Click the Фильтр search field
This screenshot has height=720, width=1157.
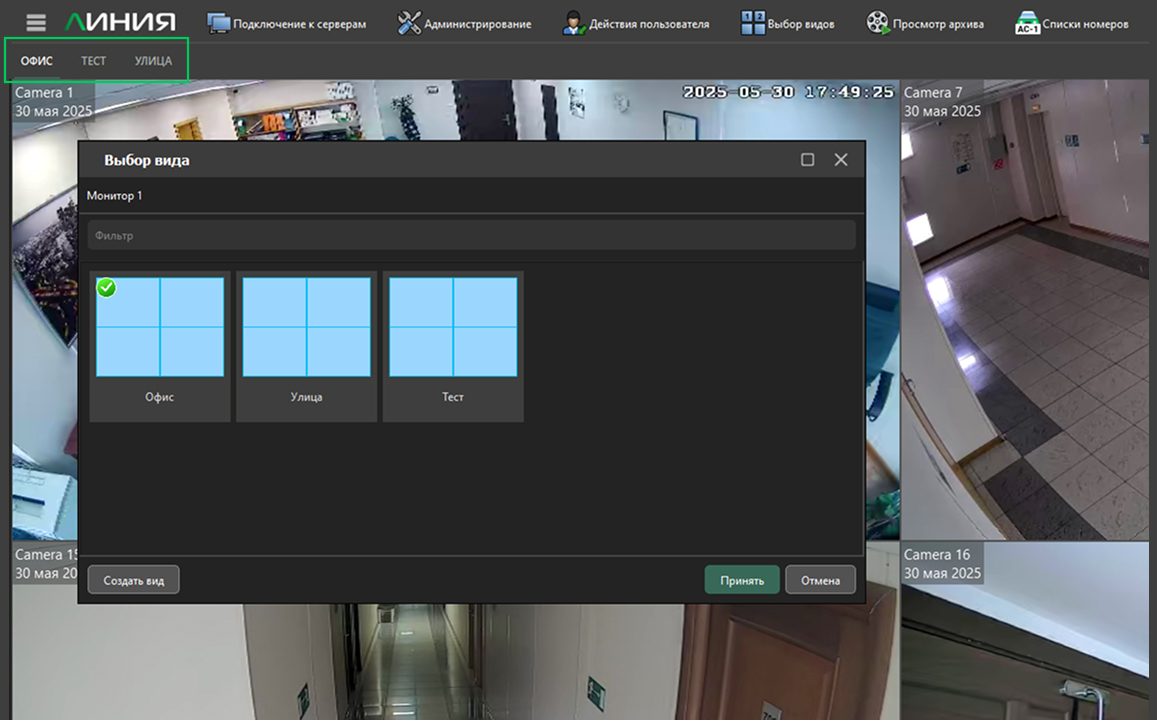(x=470, y=236)
